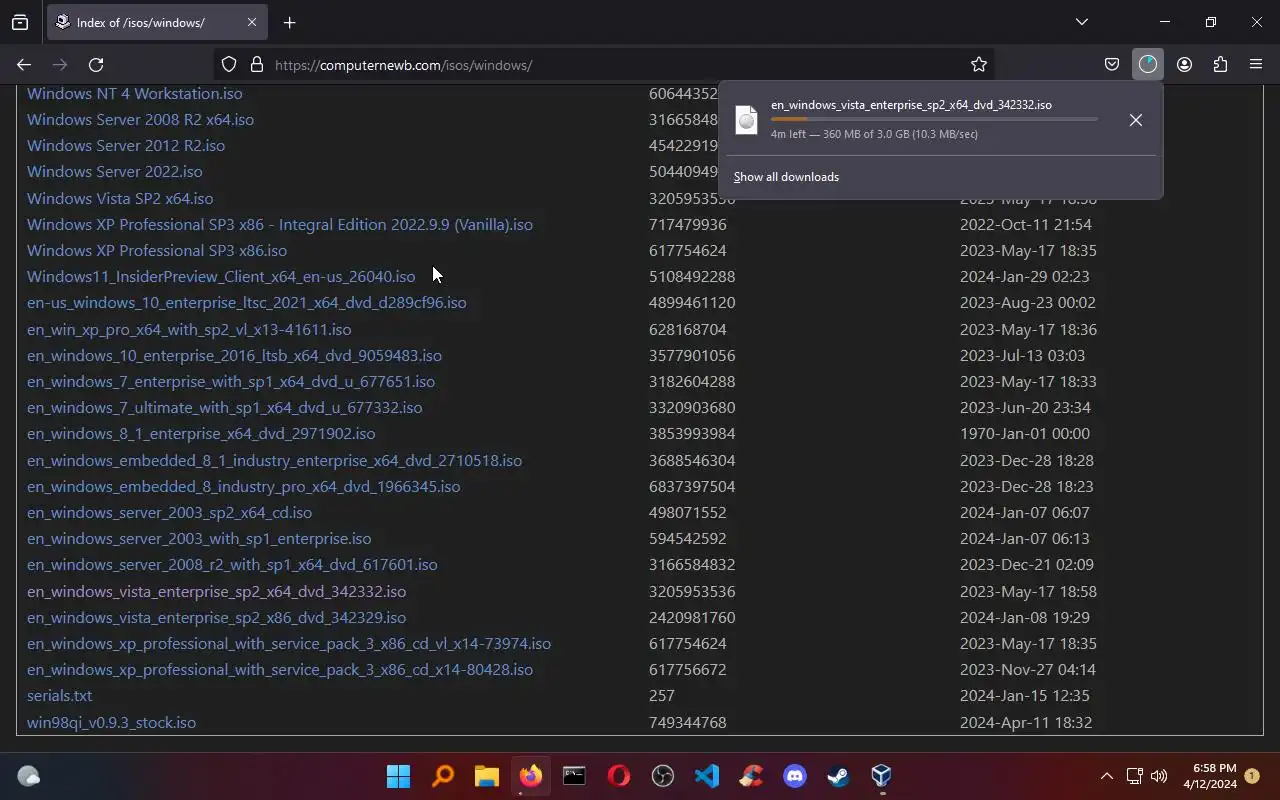Viewport: 1280px width, 800px height.
Task: Click en_win_xp_pro_x64_with_sp2 ISO link
Action: [189, 329]
